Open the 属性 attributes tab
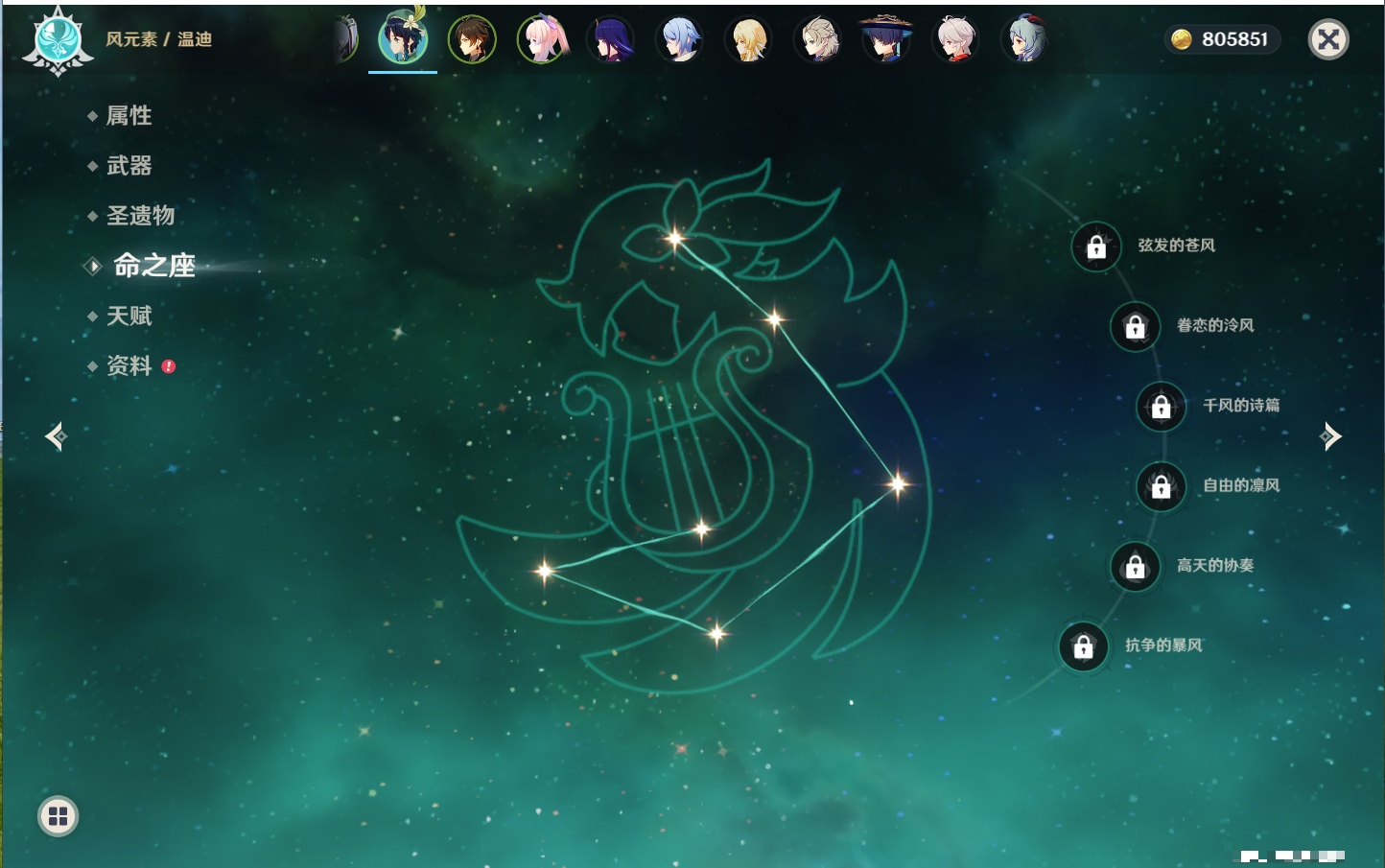 (x=129, y=116)
